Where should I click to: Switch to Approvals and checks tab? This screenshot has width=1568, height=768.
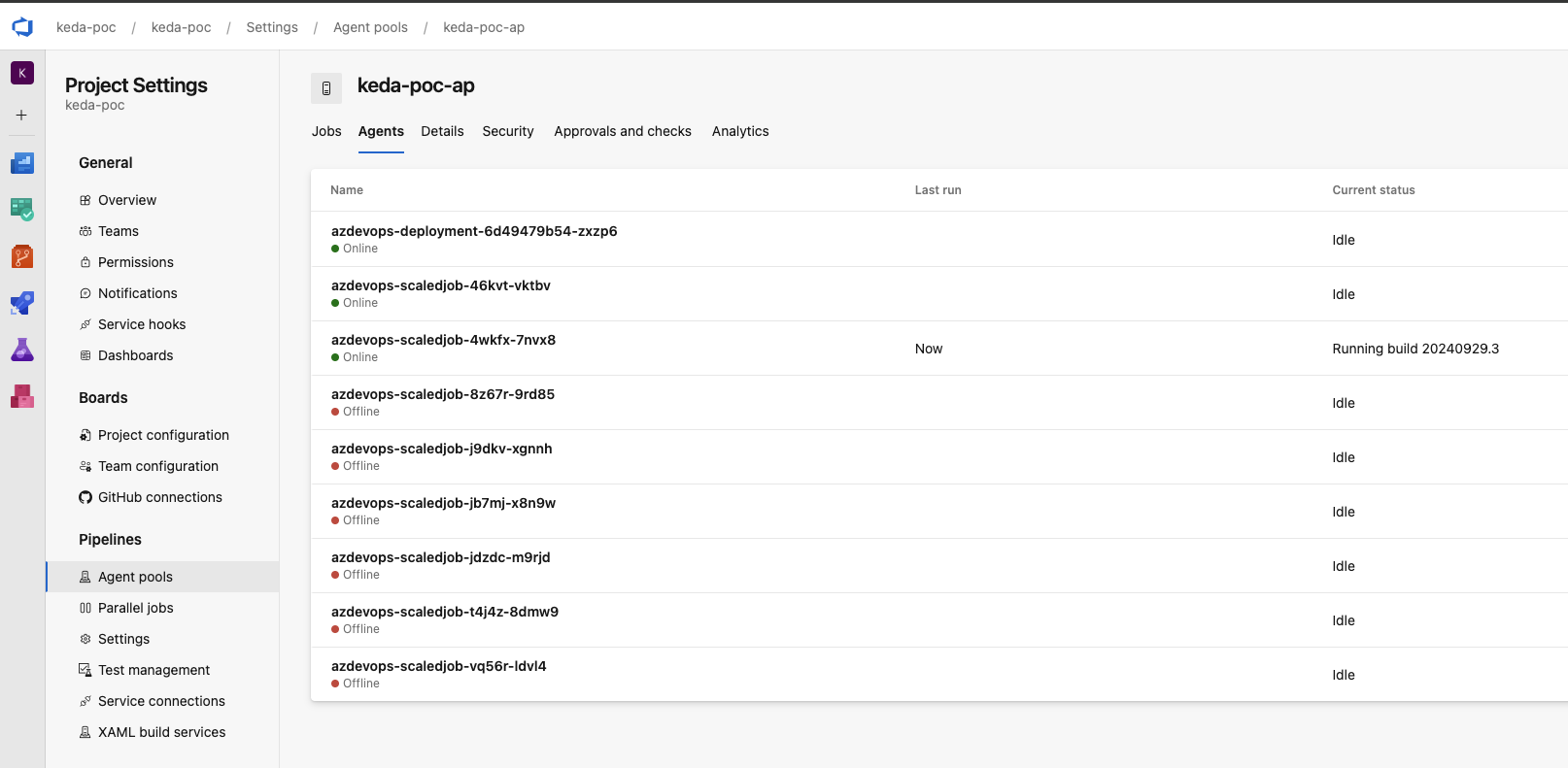pos(623,131)
